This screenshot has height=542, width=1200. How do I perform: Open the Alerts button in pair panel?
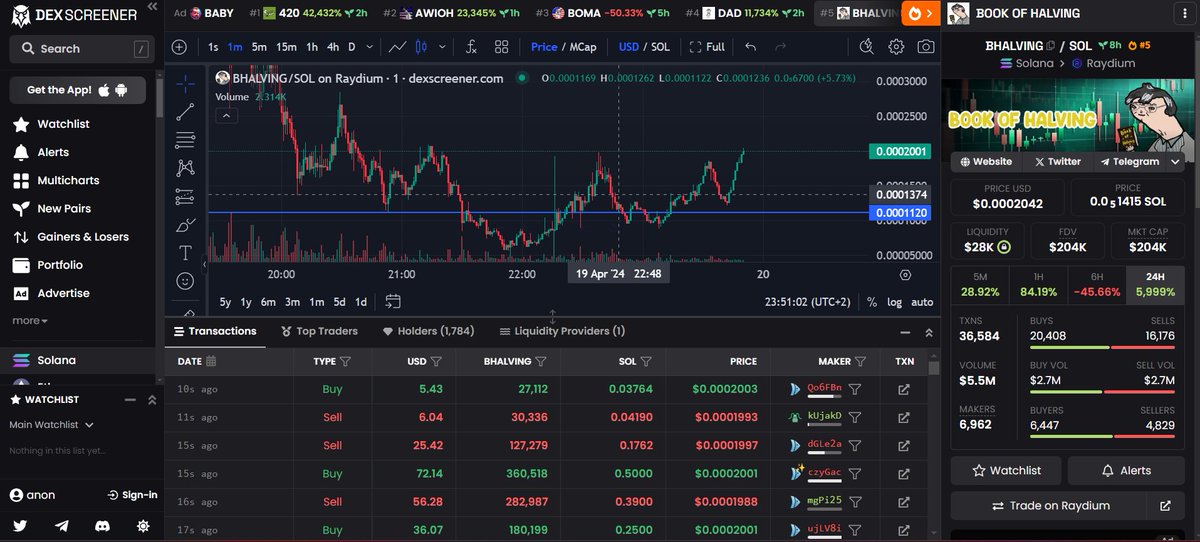point(1127,470)
